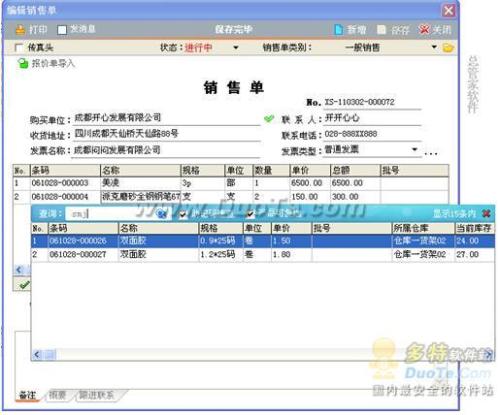Click the 批号 column header in sales grid
The image size is (500, 415).
[415, 171]
